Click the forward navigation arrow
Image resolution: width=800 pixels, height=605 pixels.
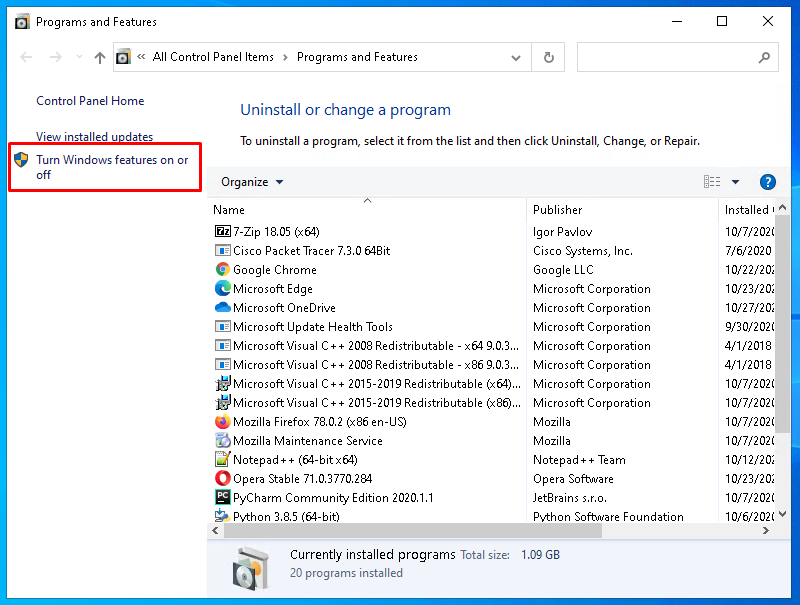click(x=56, y=57)
